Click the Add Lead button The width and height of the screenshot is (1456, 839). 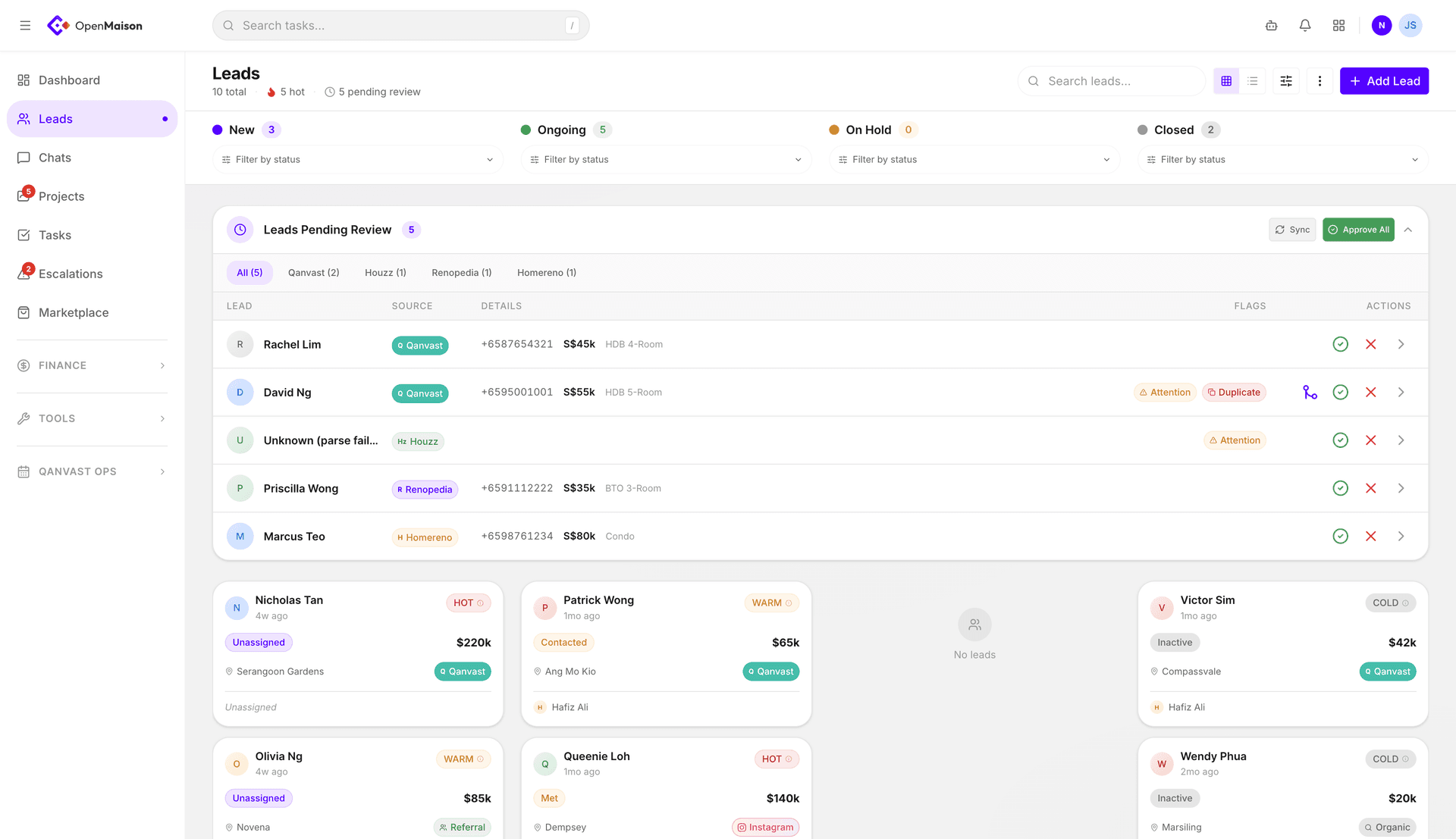pos(1384,81)
